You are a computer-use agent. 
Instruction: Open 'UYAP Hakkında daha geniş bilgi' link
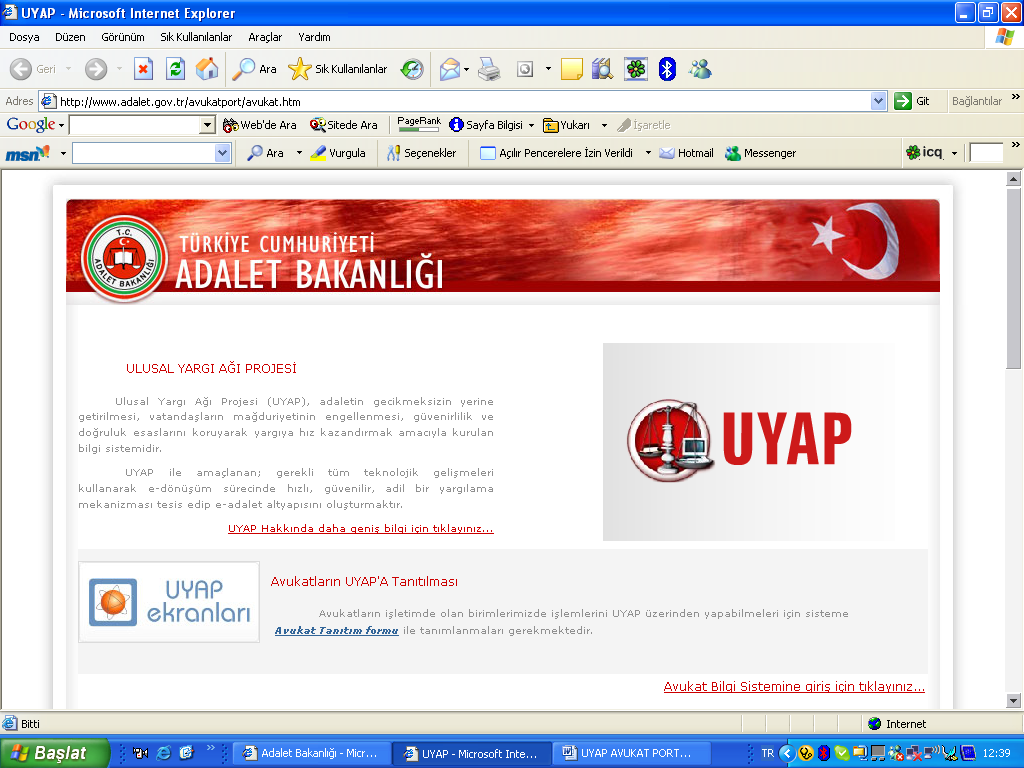pos(360,528)
